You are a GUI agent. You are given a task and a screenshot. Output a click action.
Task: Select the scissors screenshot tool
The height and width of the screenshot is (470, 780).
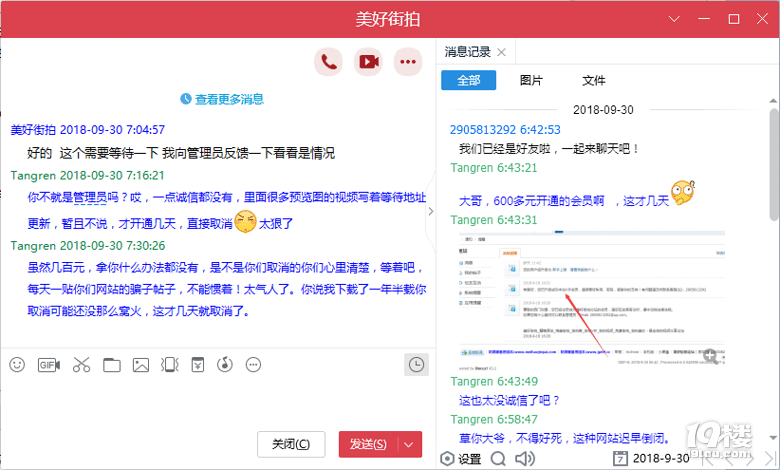[x=81, y=365]
